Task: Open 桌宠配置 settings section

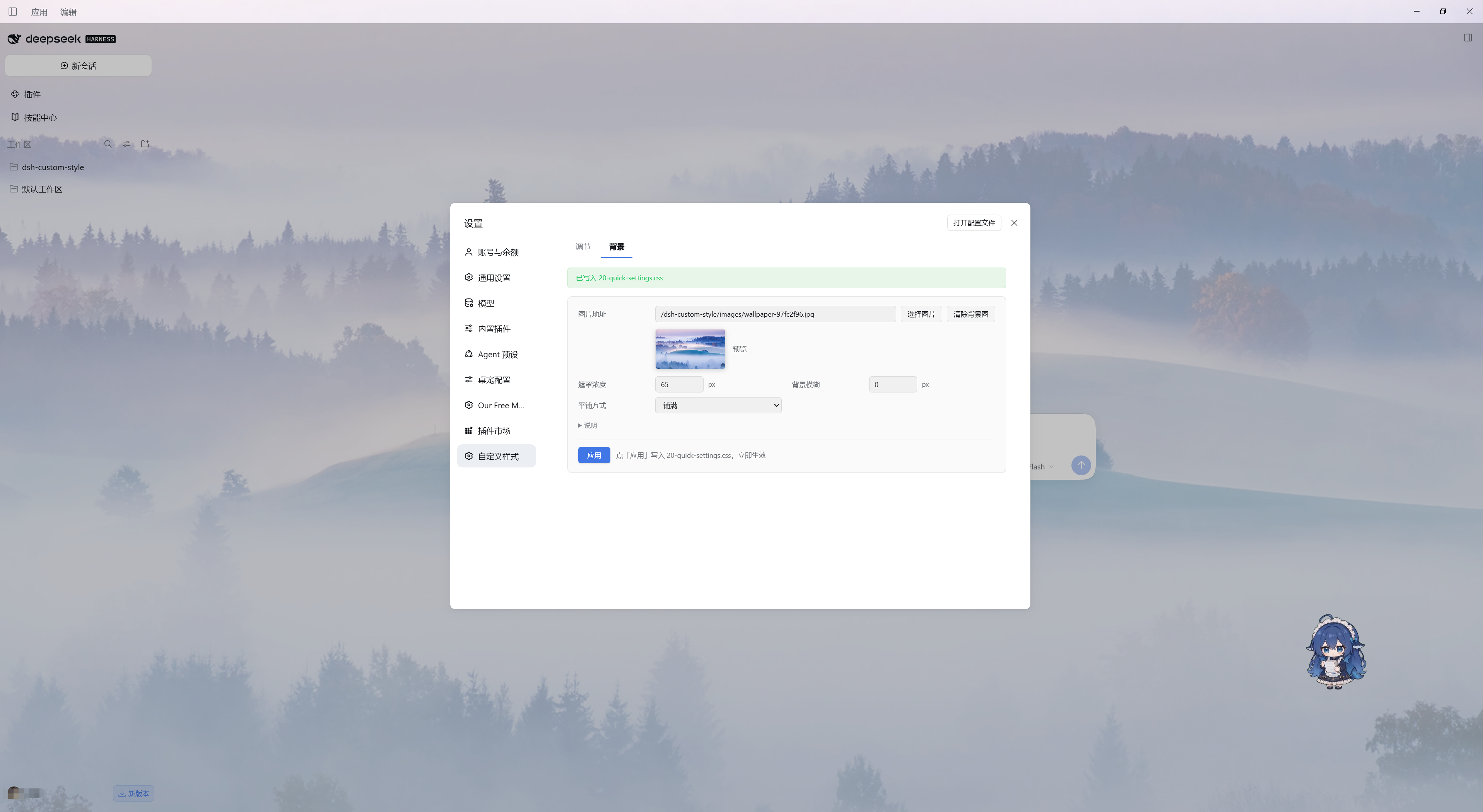Action: 496,380
